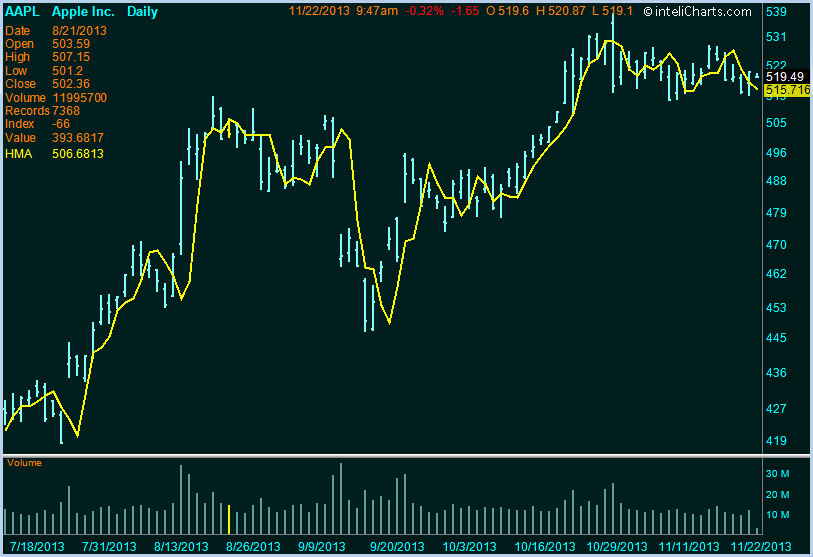Click the 9/9/2013 date axis label
813x557 pixels.
pos(322,547)
